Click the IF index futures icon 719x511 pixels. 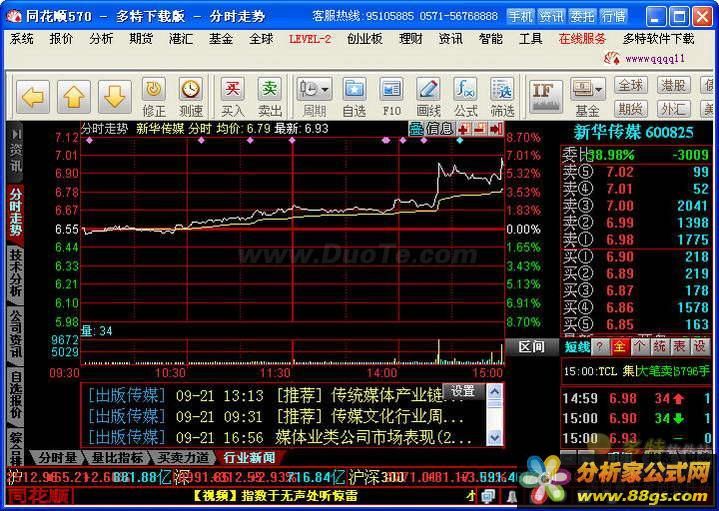[x=545, y=96]
